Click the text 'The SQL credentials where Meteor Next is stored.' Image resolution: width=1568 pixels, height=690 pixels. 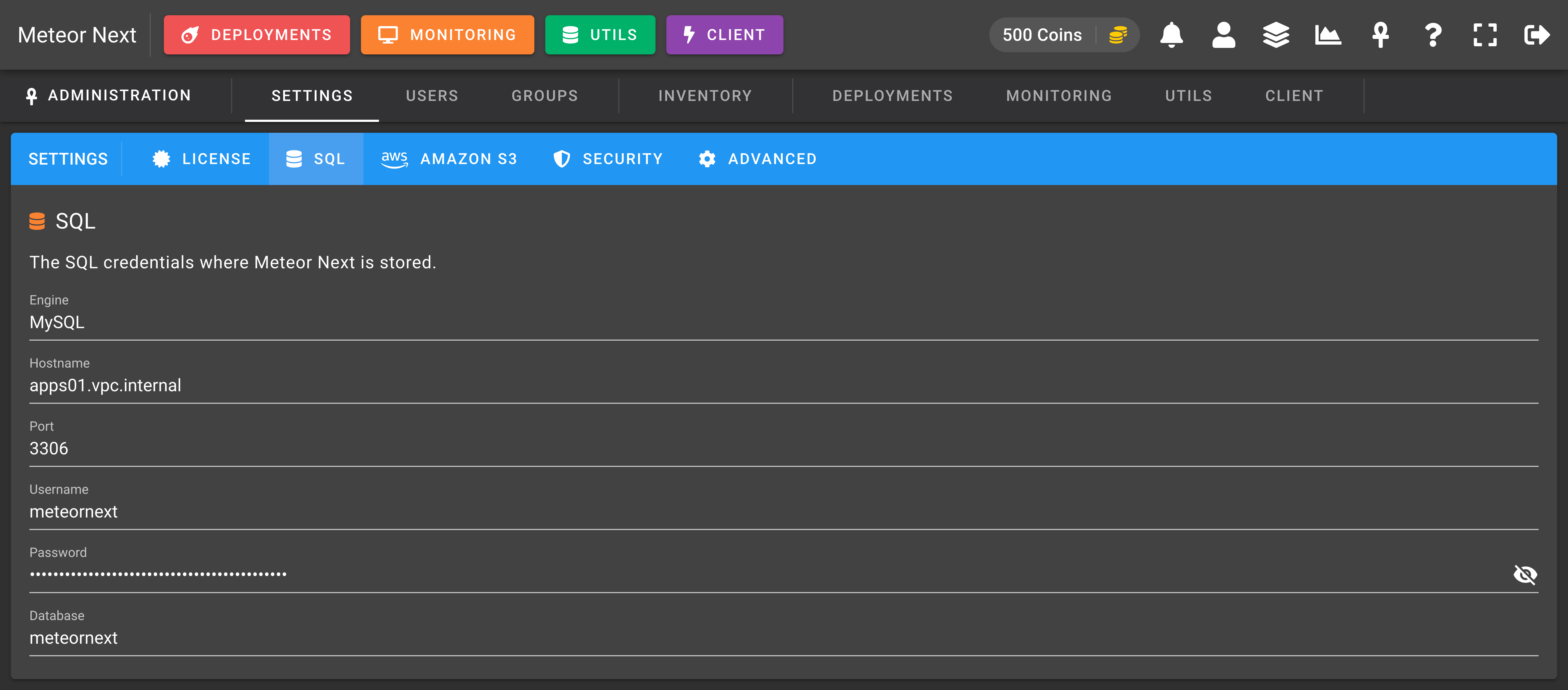232,262
